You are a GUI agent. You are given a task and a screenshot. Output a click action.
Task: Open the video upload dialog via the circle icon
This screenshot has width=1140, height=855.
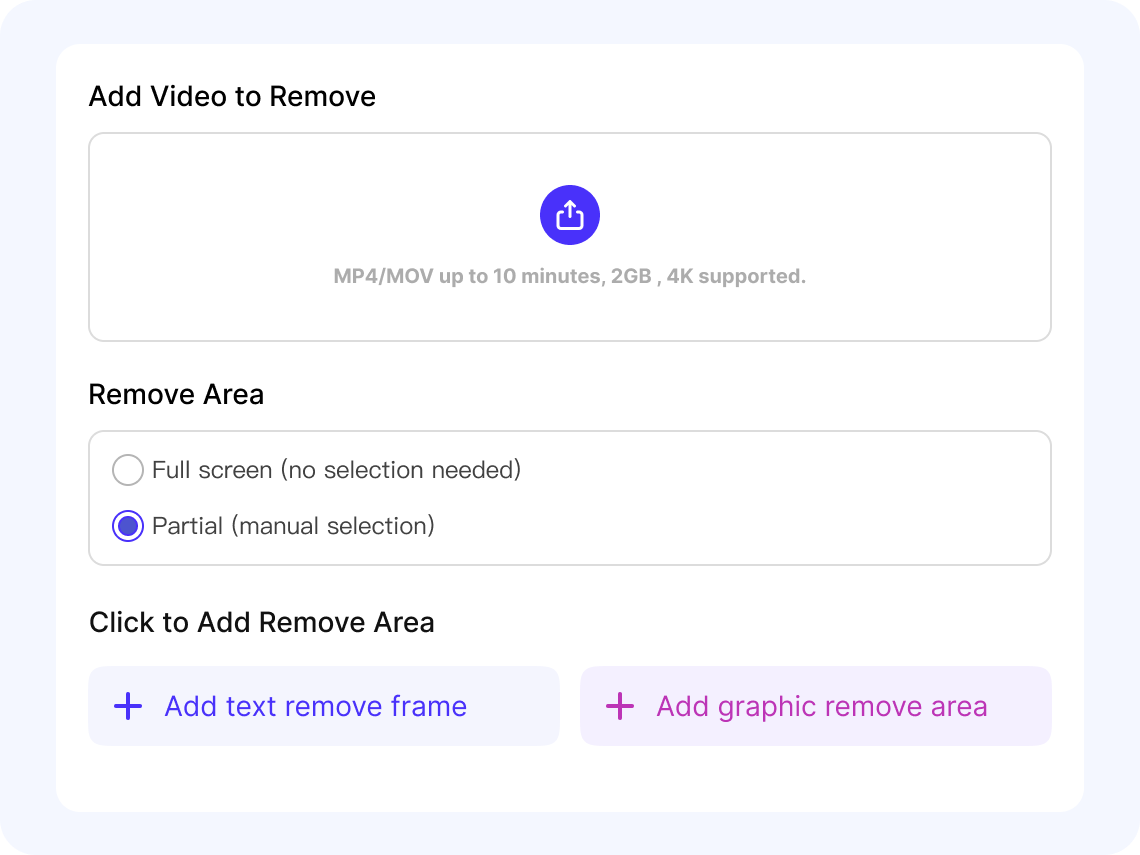(570, 215)
